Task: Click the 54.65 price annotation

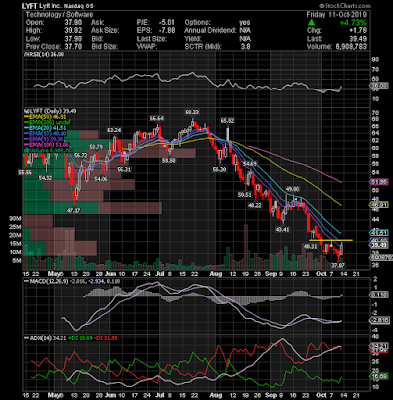Action: (250, 164)
